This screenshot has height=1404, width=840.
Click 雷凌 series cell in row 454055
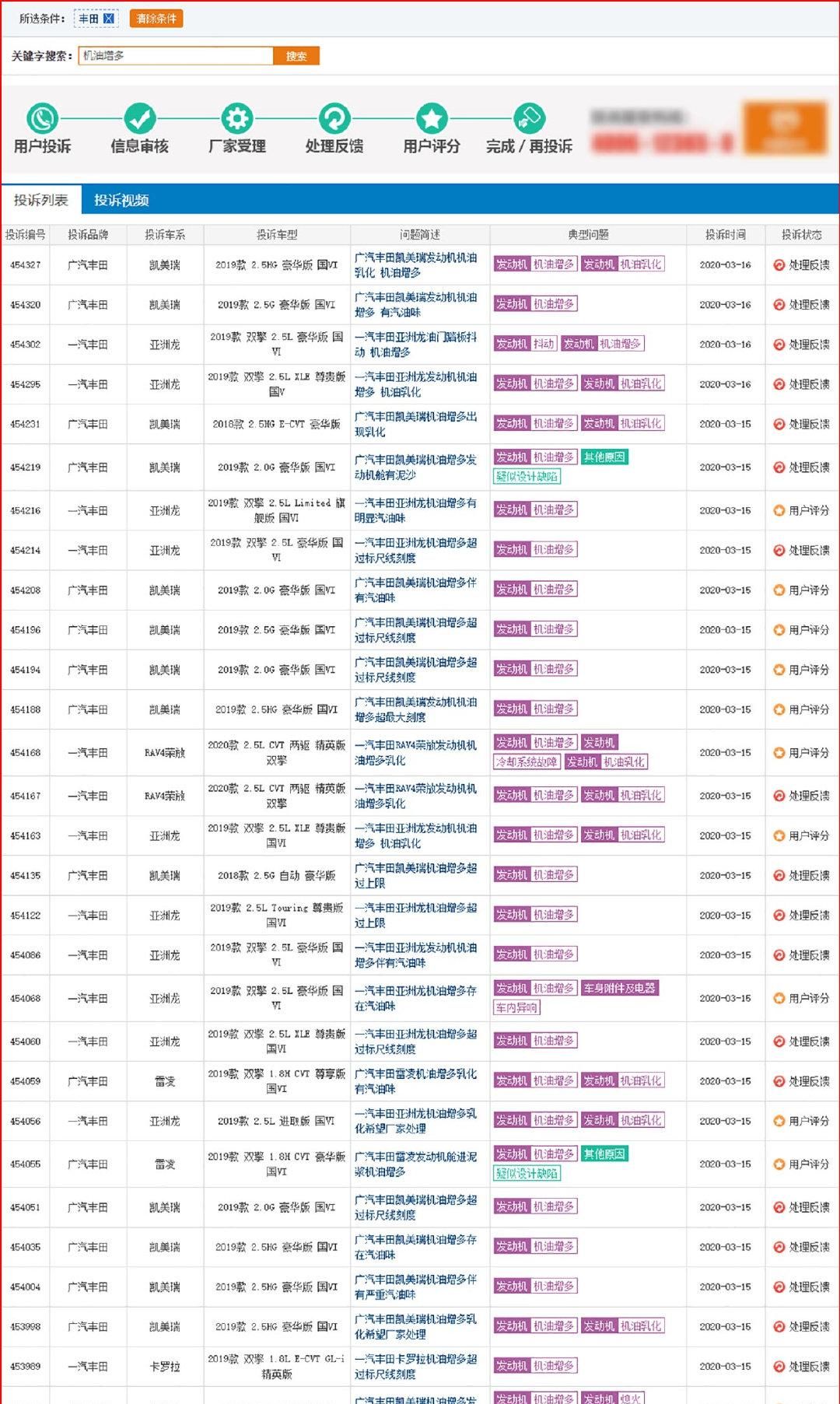[165, 1164]
